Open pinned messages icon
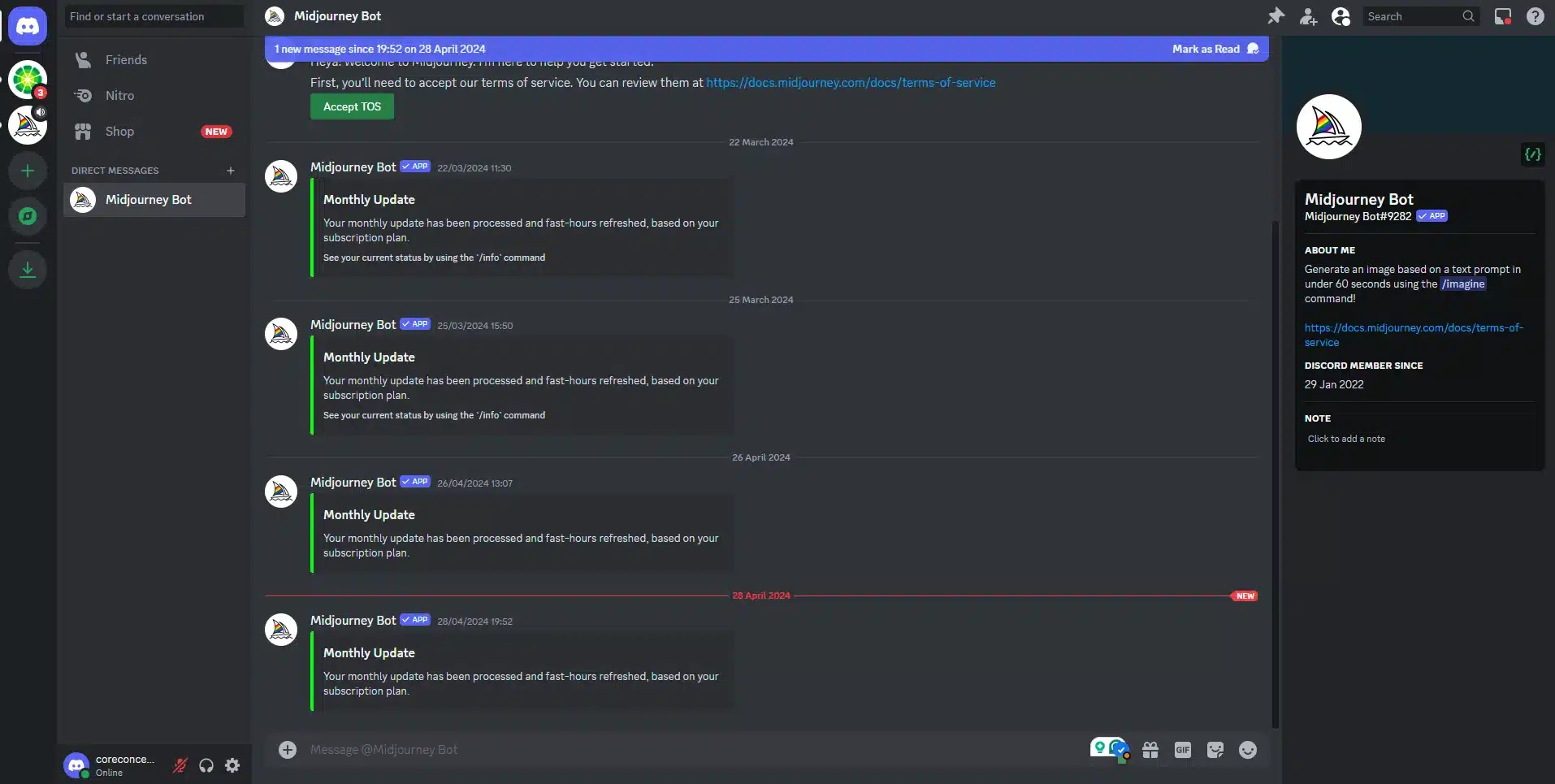The width and height of the screenshot is (1555, 784). pos(1276,16)
